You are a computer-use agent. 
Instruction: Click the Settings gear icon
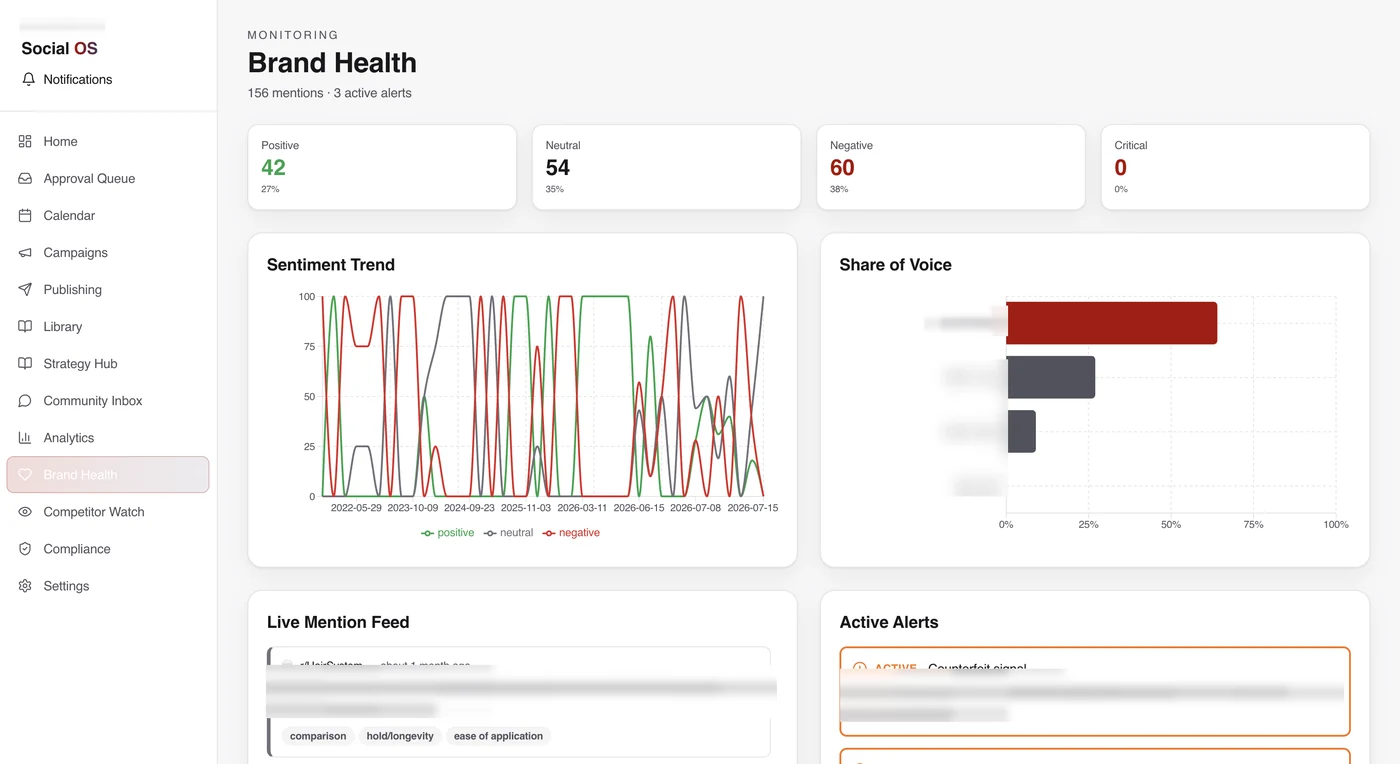(25, 585)
